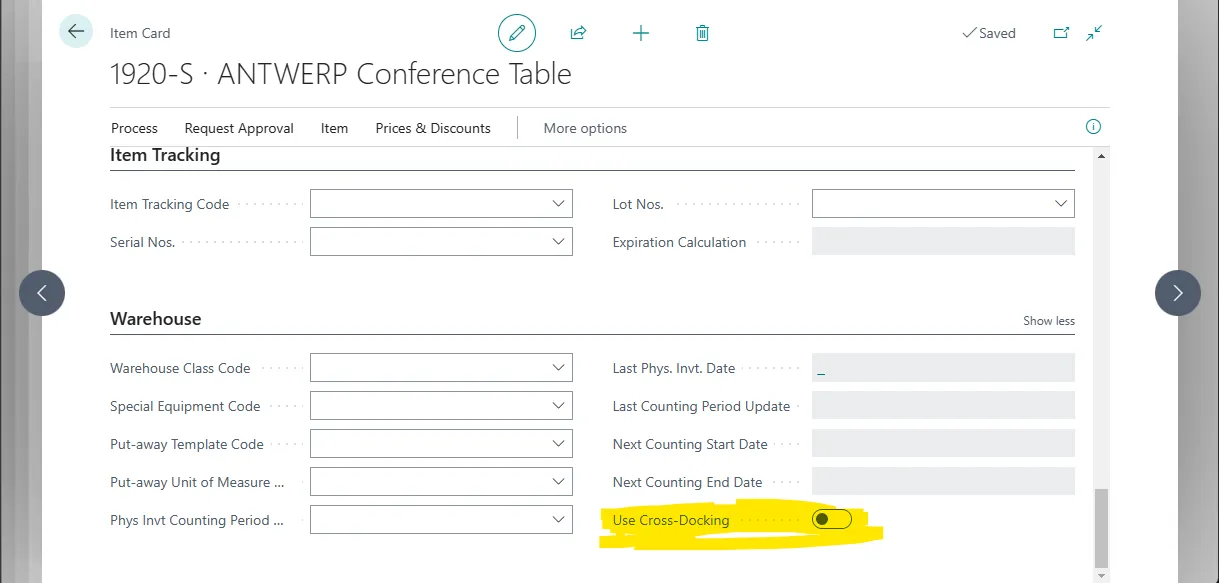The image size is (1219, 583).
Task: Click More options
Action: (585, 128)
